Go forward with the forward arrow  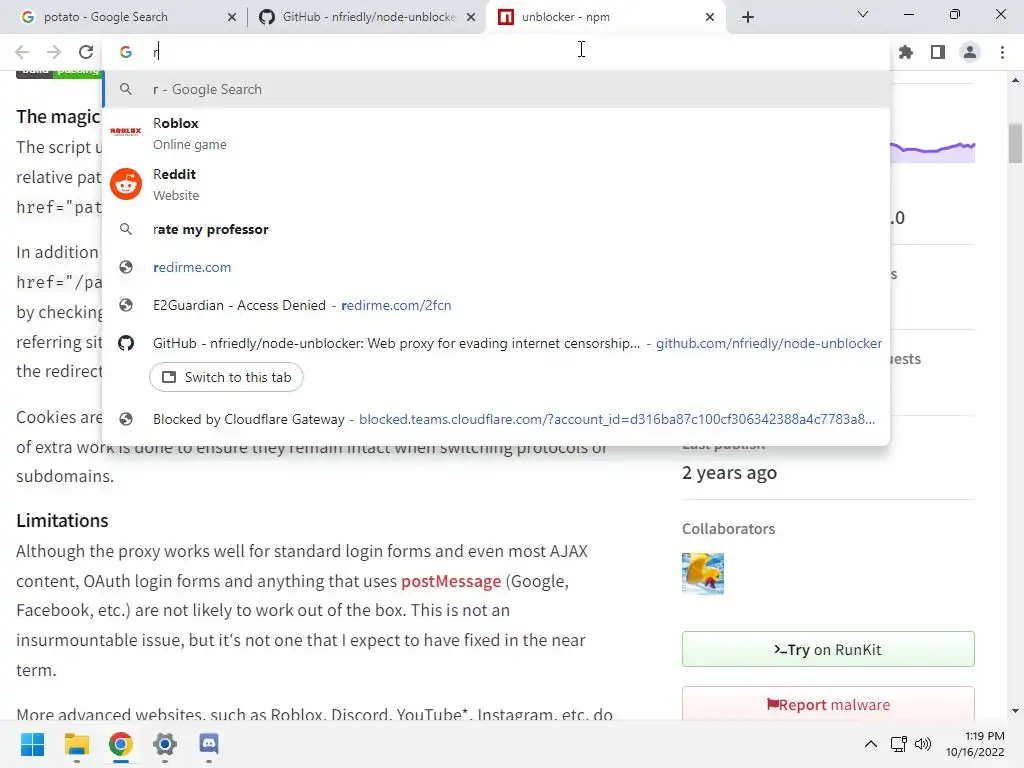click(54, 52)
